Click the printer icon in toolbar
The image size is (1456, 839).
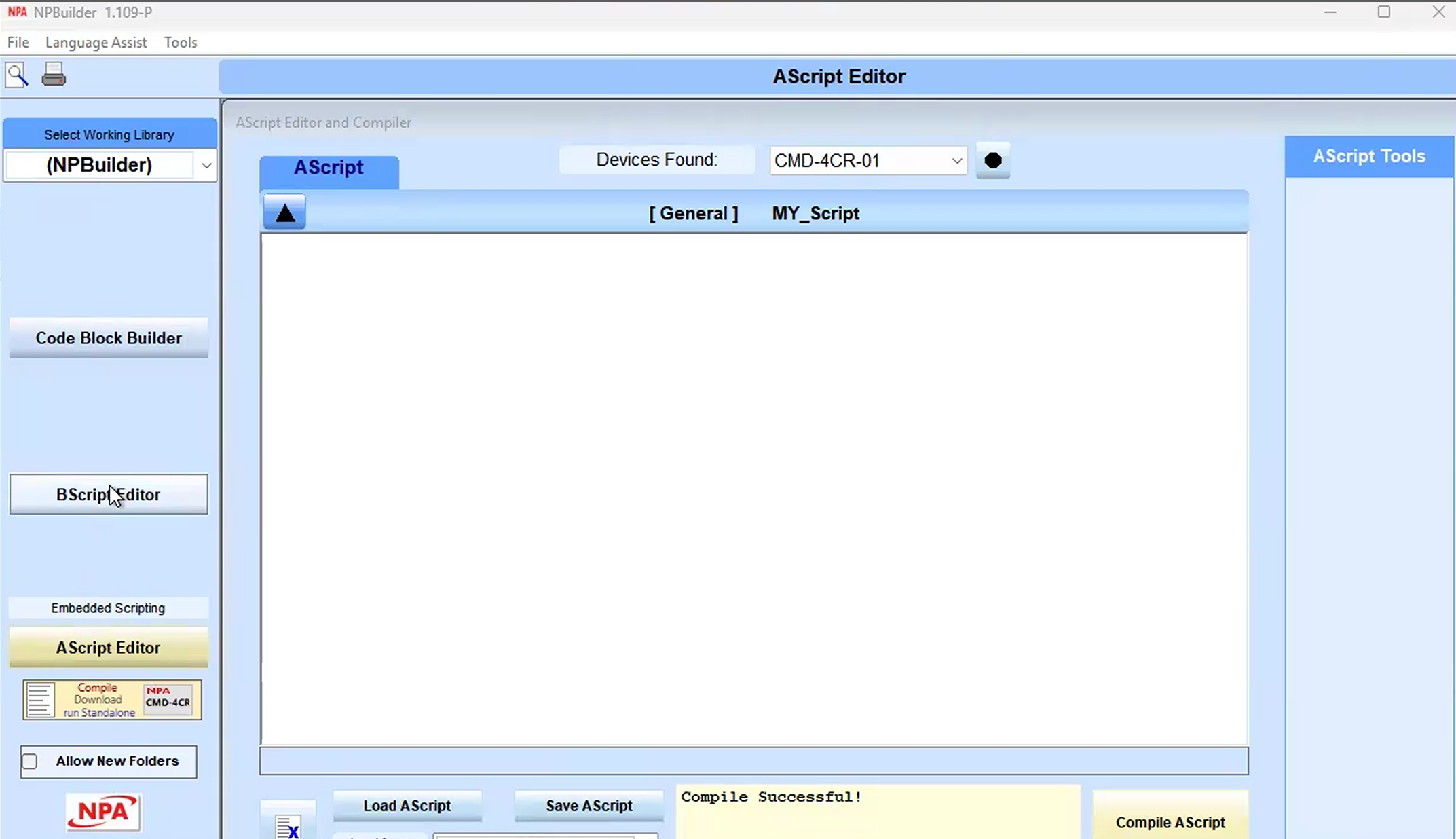point(54,75)
